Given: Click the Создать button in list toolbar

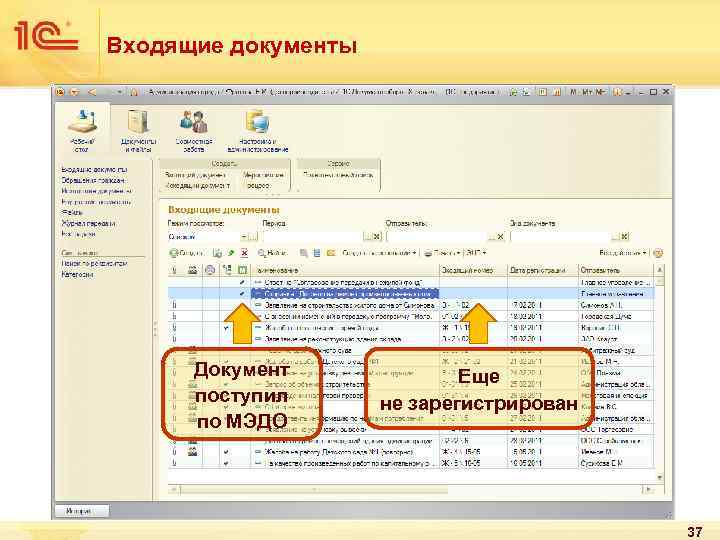Looking at the screenshot, I should click(187, 253).
